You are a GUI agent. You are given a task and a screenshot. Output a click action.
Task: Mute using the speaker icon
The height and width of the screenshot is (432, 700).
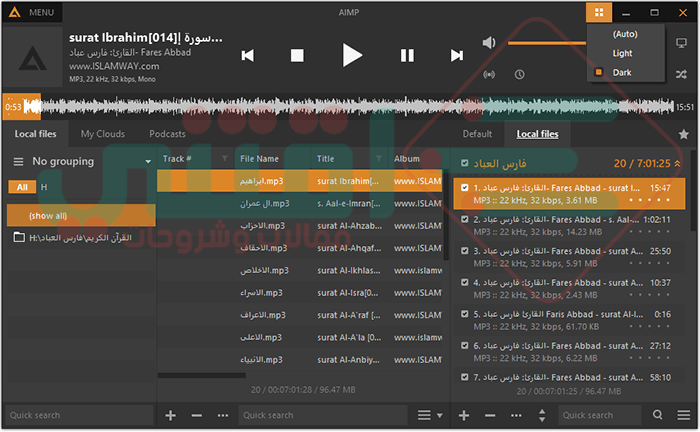[x=489, y=43]
